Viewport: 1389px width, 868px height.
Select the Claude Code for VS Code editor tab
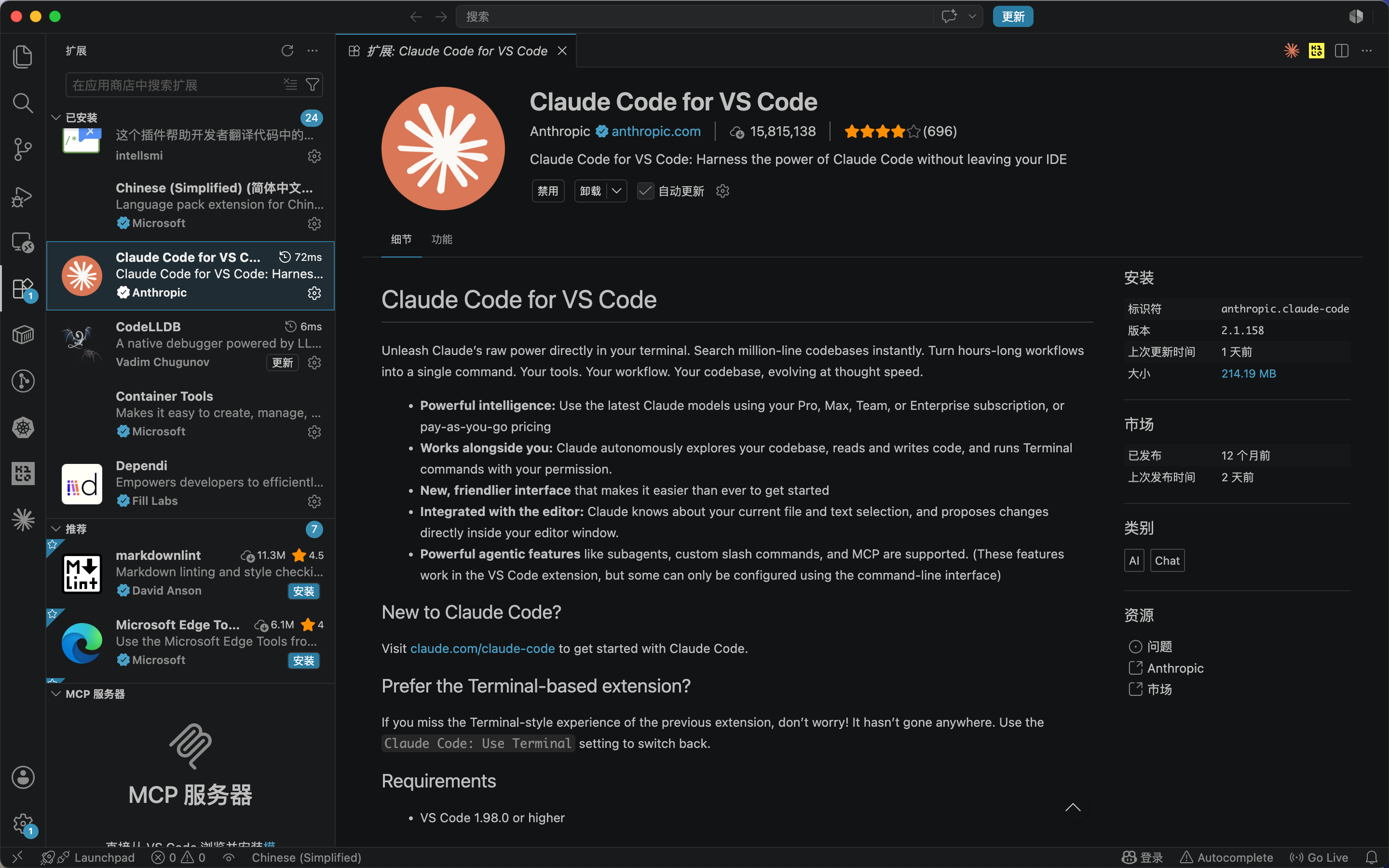(456, 51)
